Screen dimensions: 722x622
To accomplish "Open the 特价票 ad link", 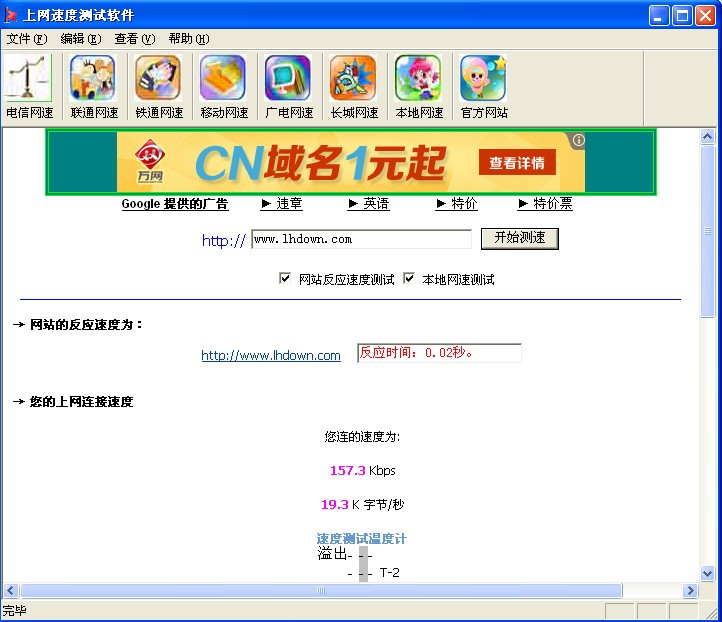I will (545, 204).
